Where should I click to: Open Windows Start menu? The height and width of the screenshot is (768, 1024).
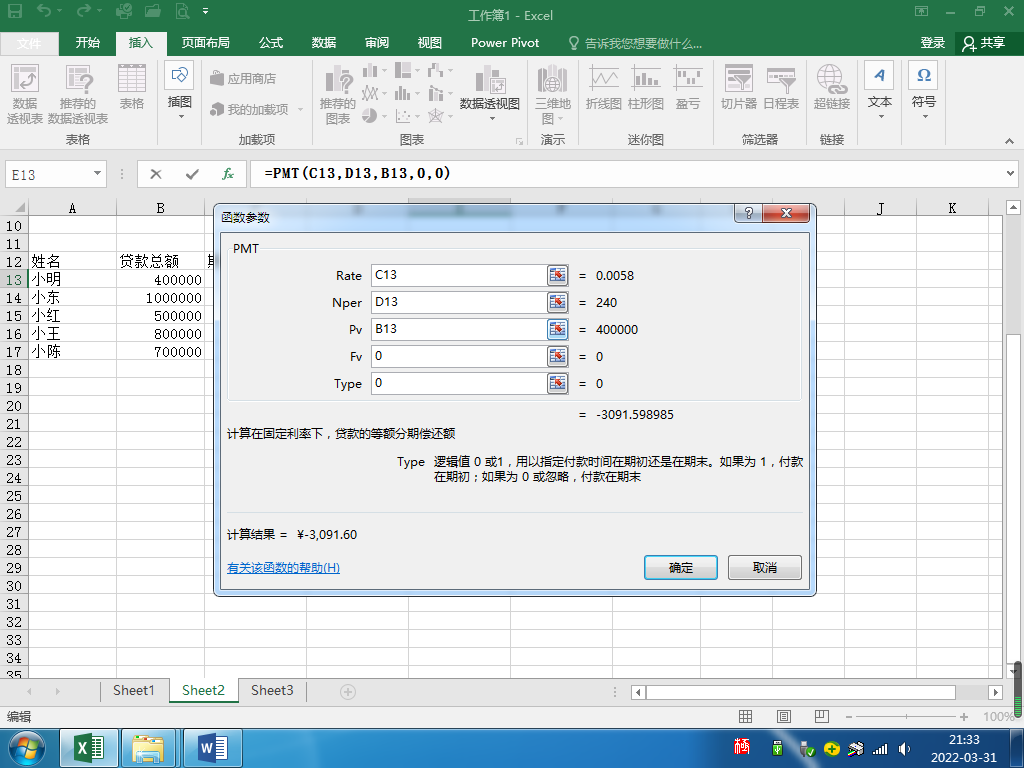click(27, 748)
